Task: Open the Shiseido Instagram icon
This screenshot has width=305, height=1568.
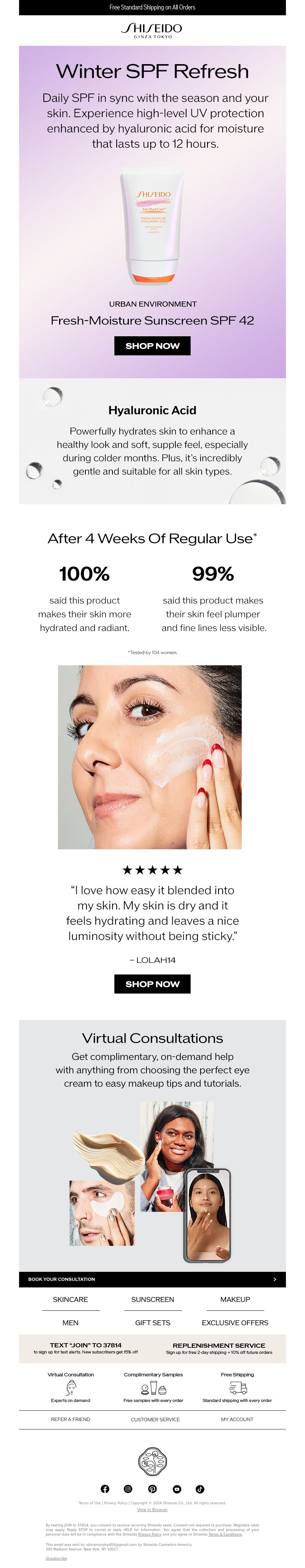Action: [128, 1489]
